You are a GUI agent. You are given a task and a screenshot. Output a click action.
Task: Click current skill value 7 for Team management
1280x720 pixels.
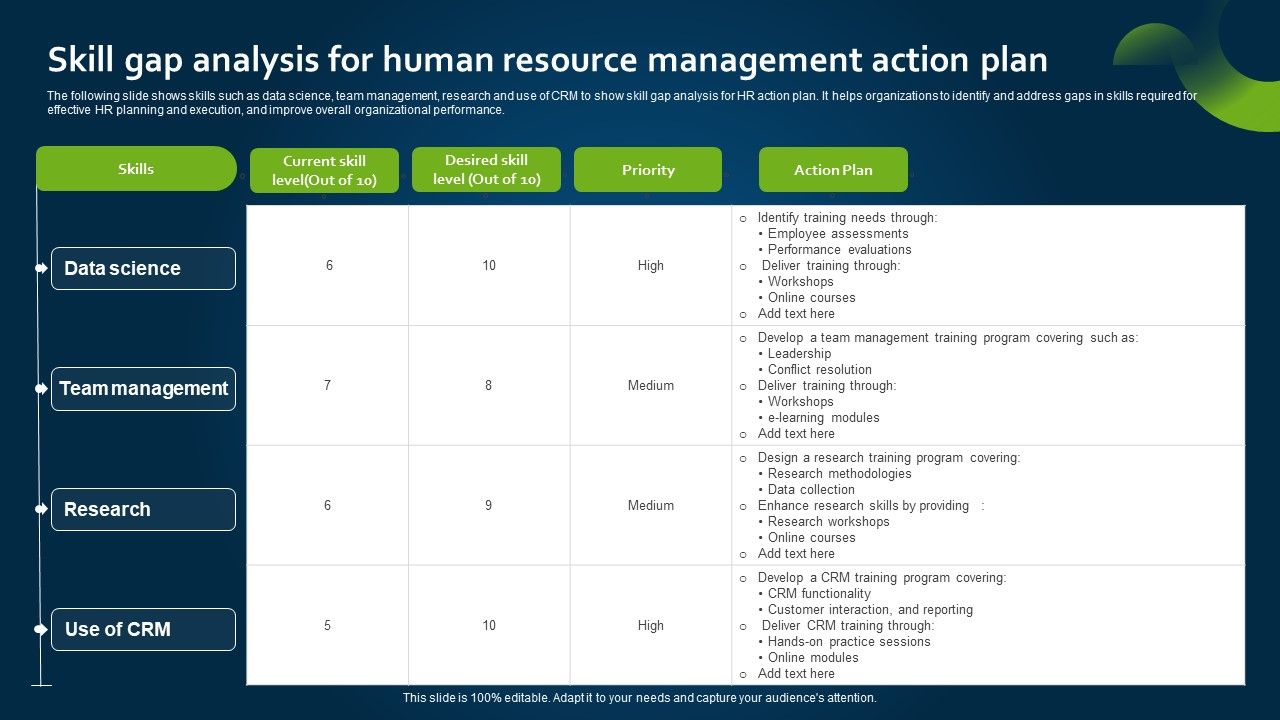click(327, 385)
